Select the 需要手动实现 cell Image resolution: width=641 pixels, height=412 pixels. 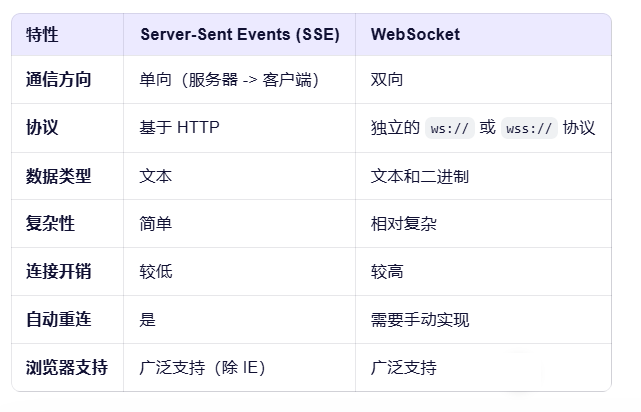pyautogui.click(x=420, y=320)
